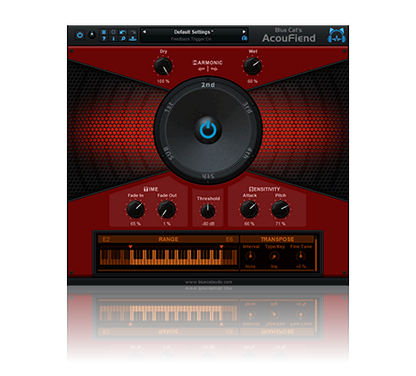Click the undo arrow icon
Image resolution: width=416 pixels, height=376 pixels.
coord(123,32)
